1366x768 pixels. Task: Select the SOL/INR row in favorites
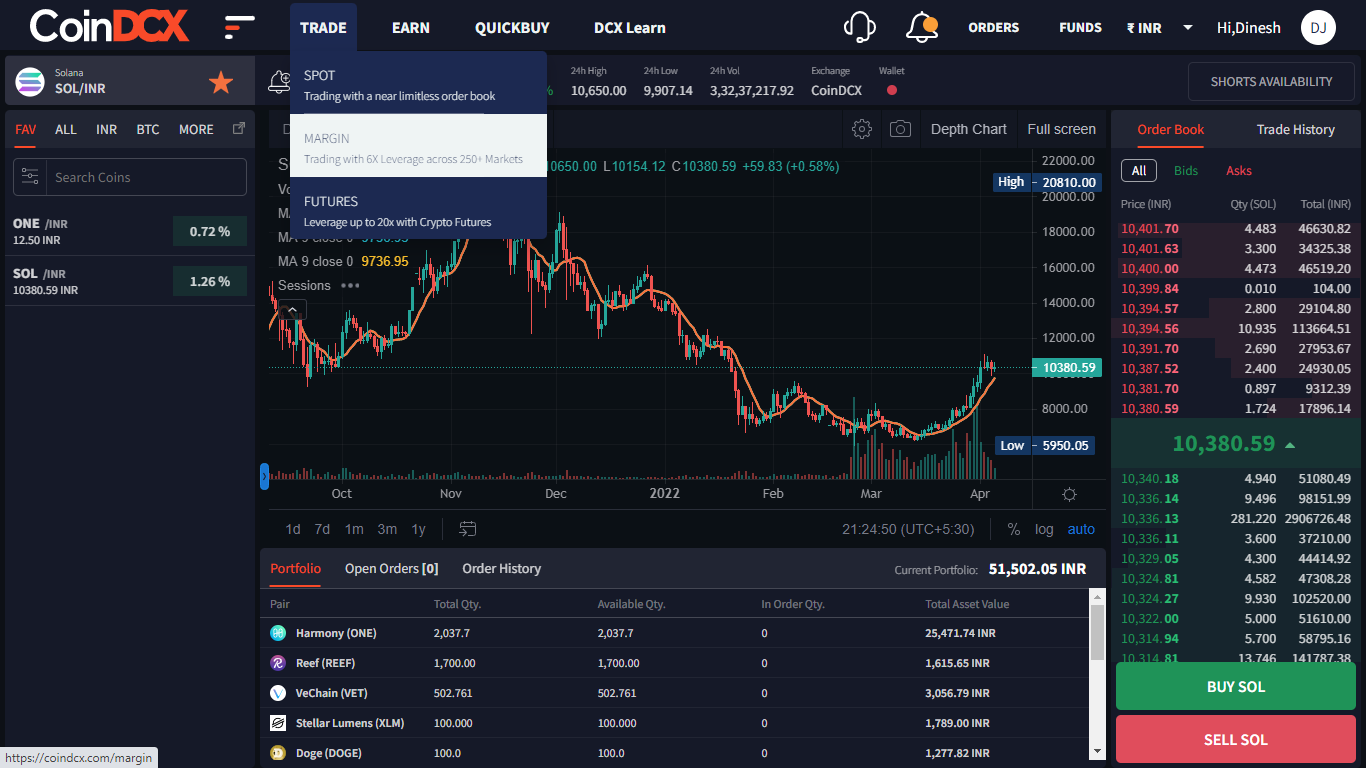pyautogui.click(x=130, y=281)
